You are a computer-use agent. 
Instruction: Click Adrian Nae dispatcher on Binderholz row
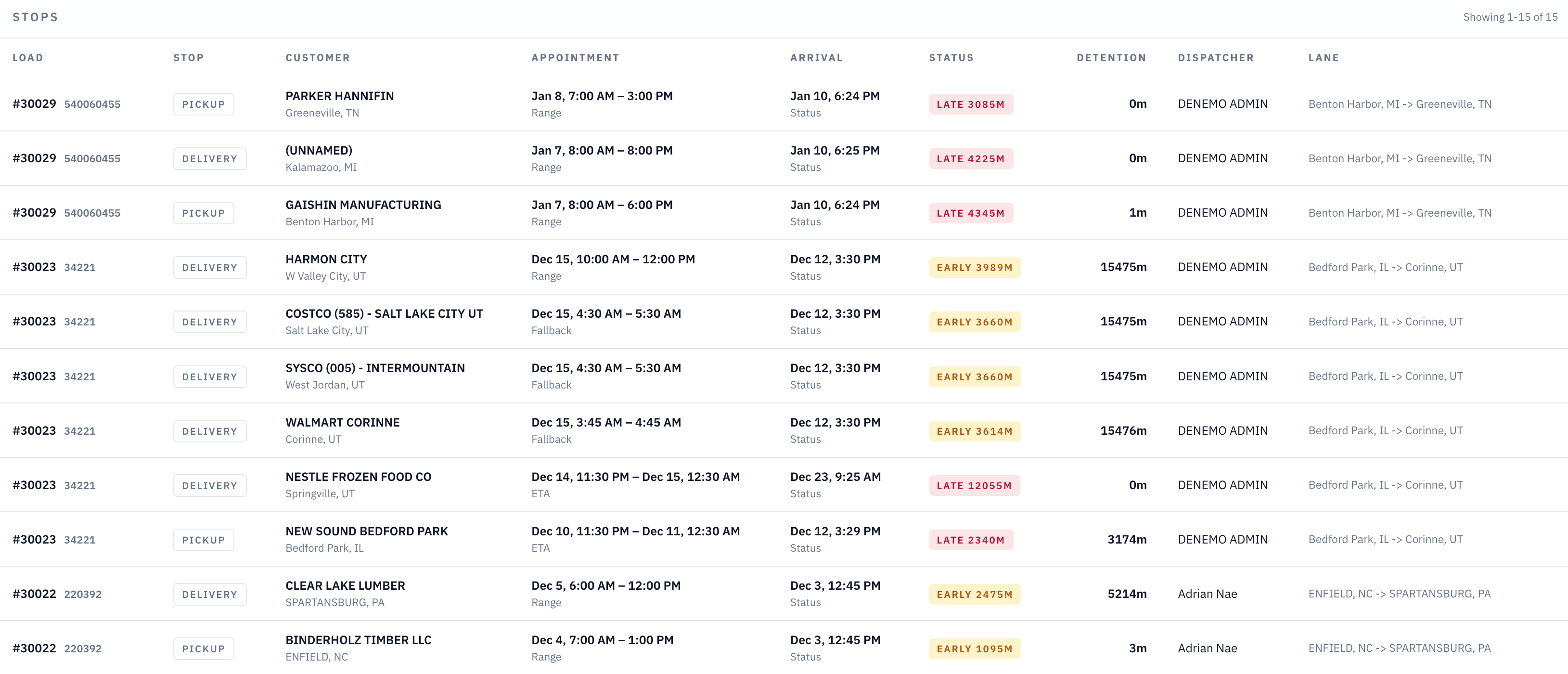[x=1207, y=648]
